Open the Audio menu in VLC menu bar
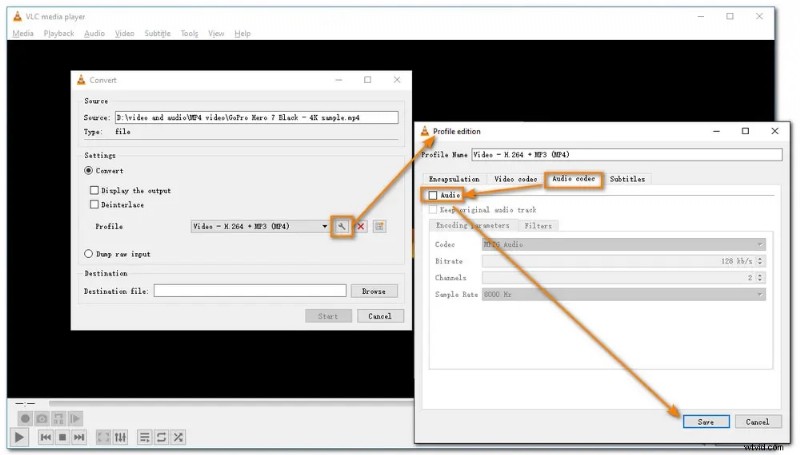The image size is (800, 455). pyautogui.click(x=94, y=33)
